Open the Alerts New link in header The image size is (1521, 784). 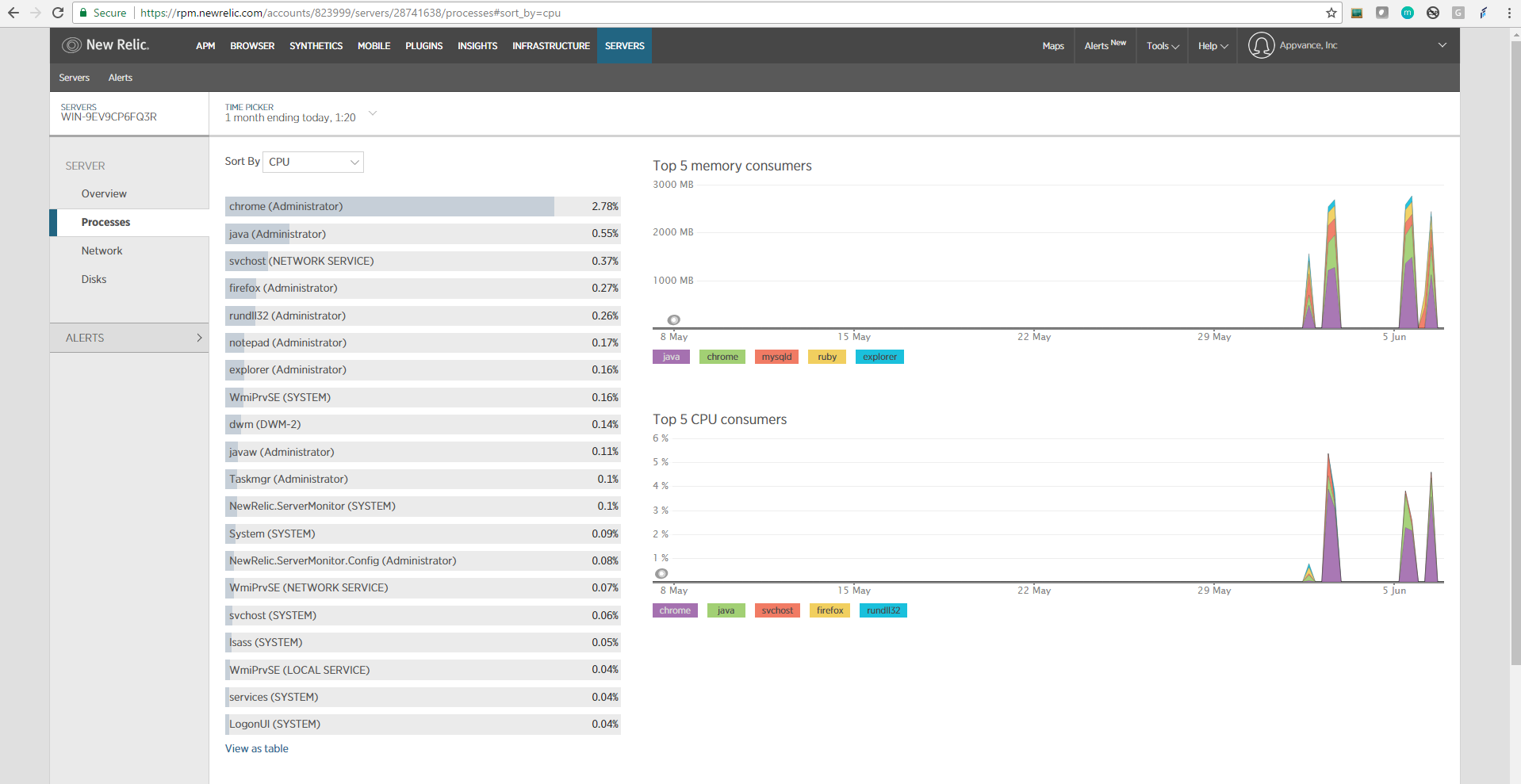(1105, 45)
